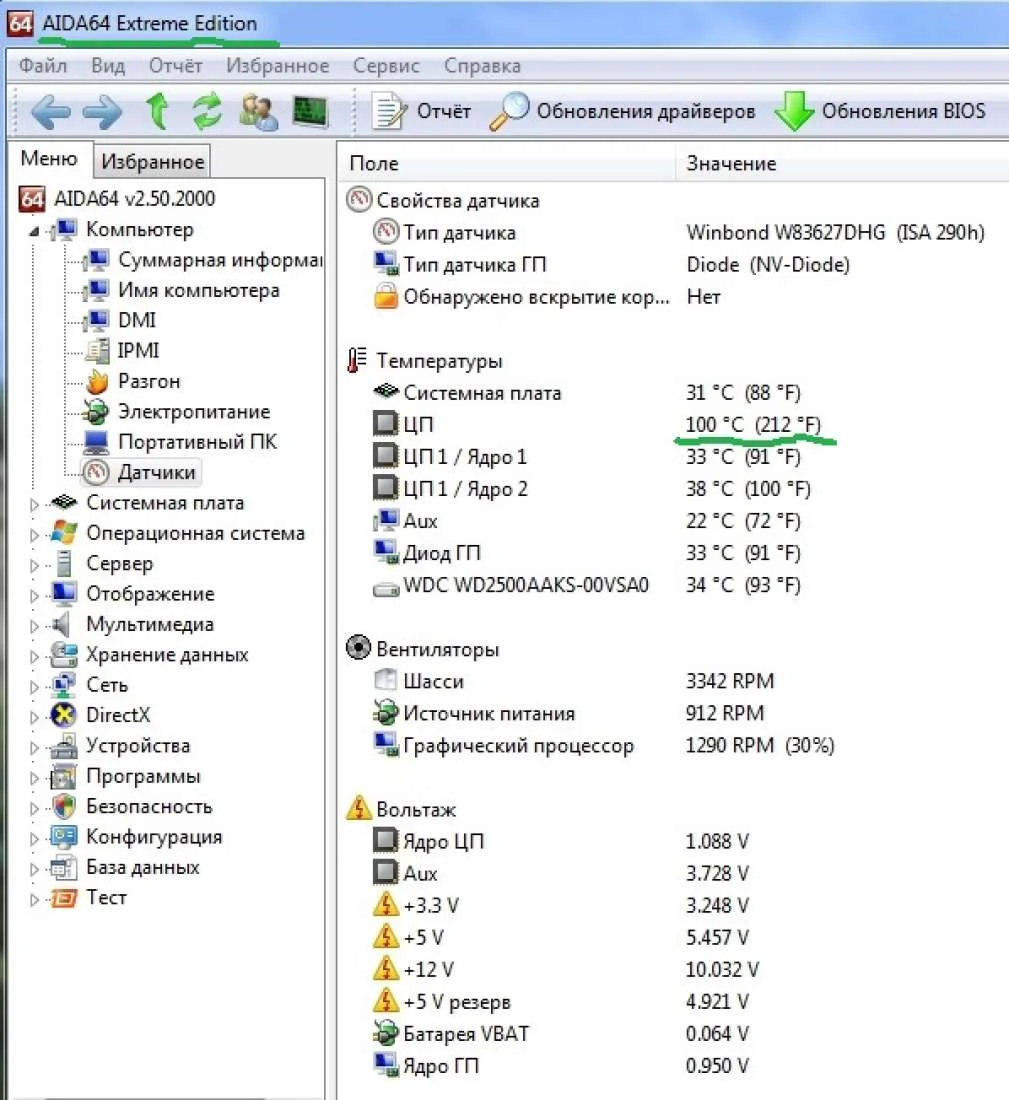Go up one level with green arrow

tap(157, 112)
